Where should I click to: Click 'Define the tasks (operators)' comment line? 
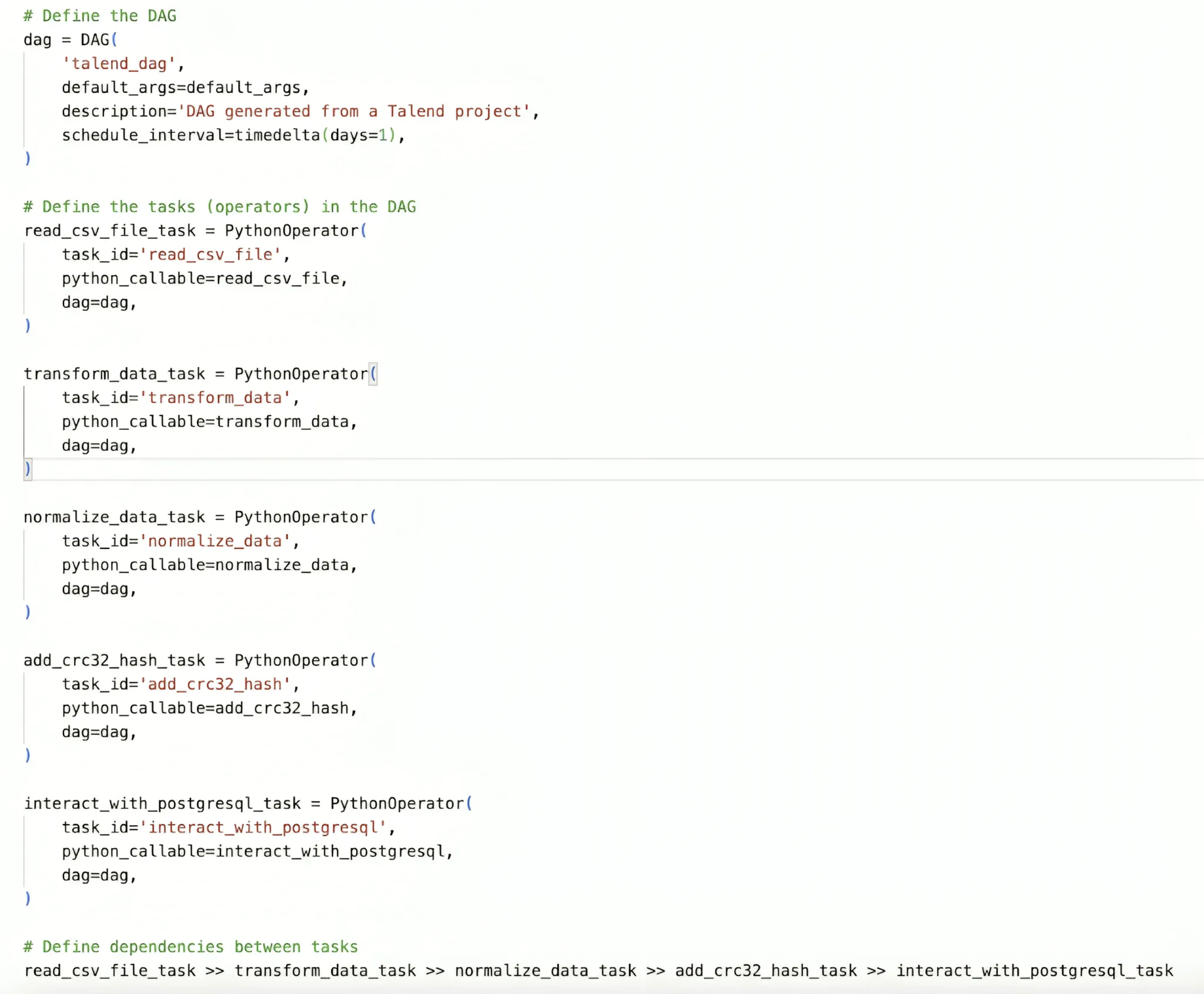219,207
